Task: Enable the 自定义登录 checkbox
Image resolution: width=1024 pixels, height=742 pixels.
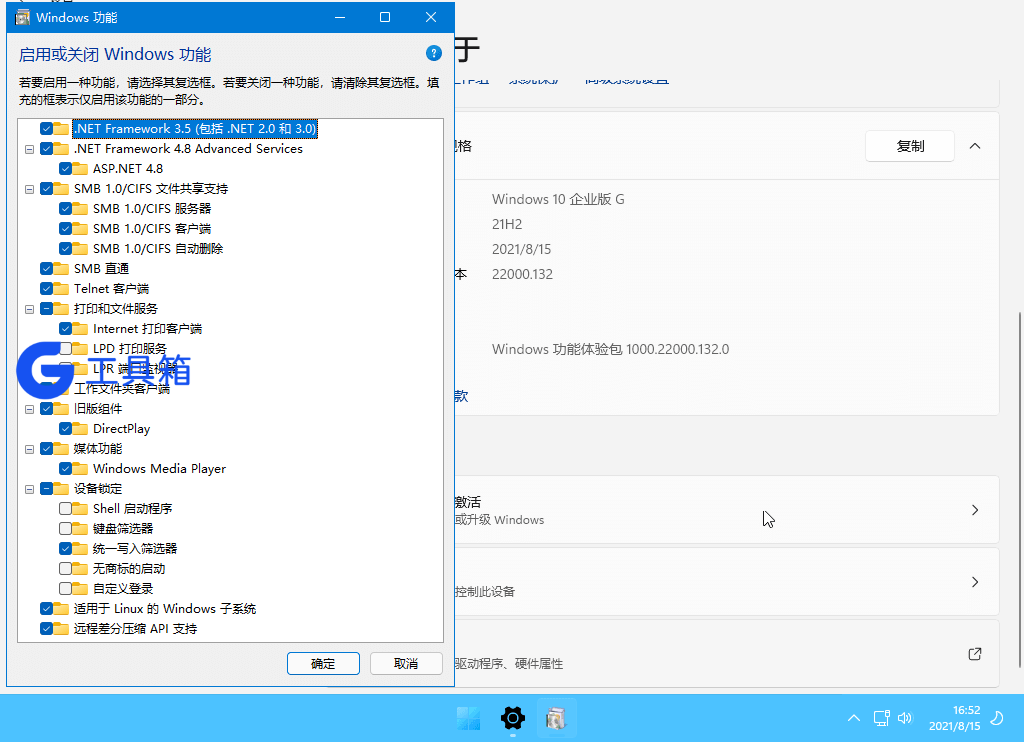Action: click(65, 589)
